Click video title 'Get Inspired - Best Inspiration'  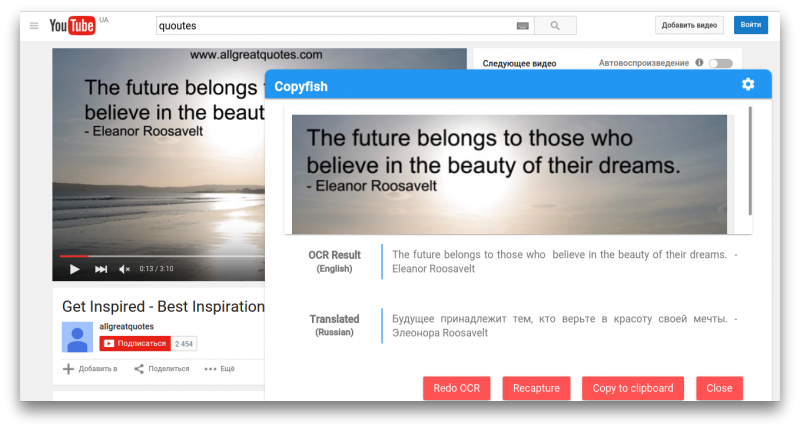[163, 307]
